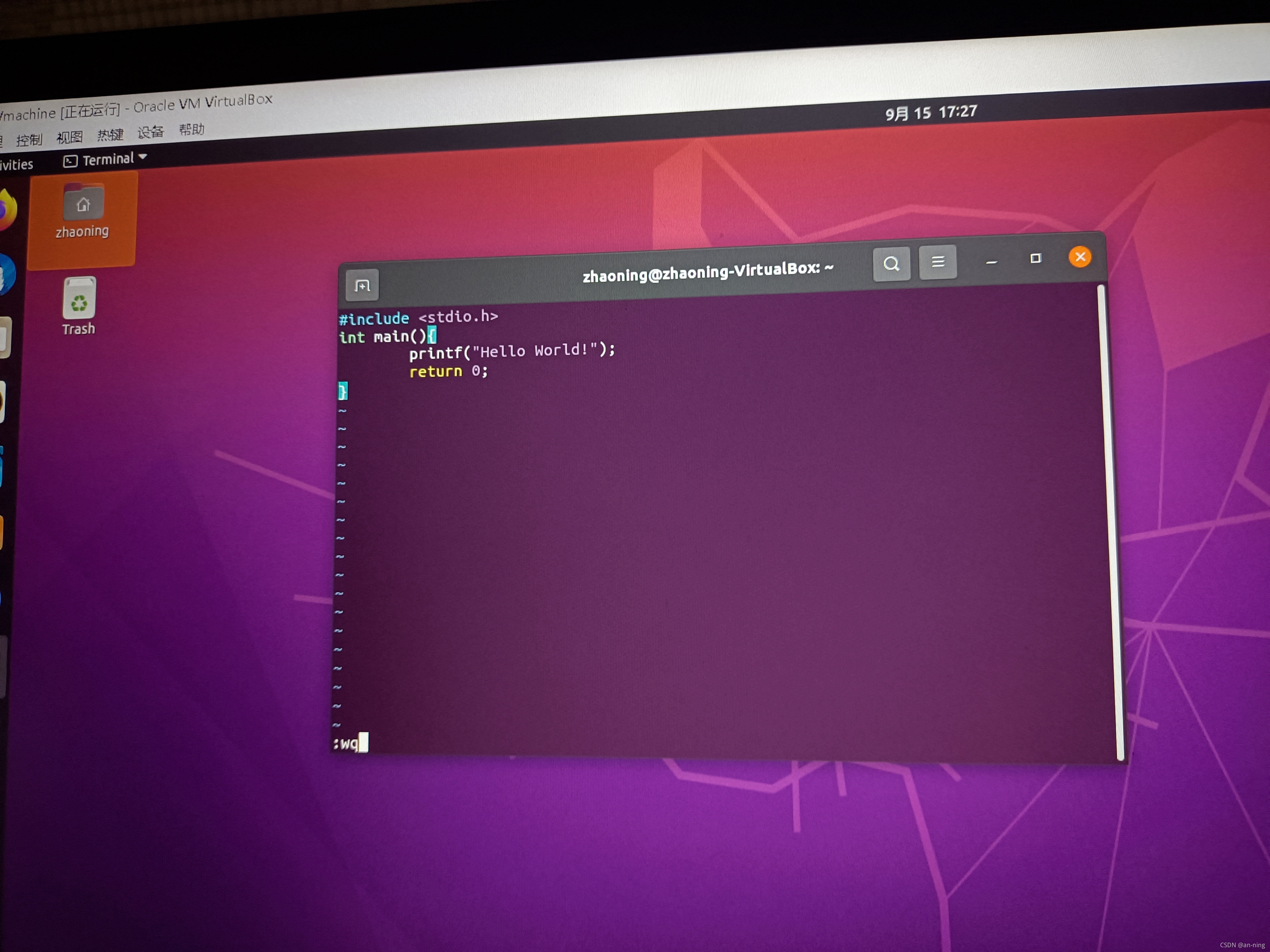
Task: Close the terminal with the orange X button
Action: pos(1080,256)
